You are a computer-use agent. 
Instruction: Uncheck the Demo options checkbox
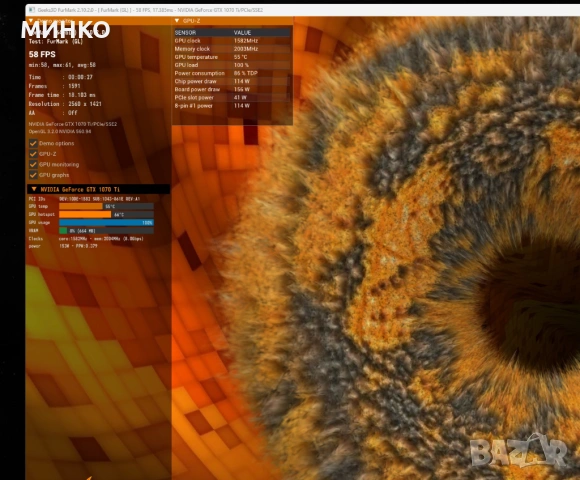tap(33, 143)
